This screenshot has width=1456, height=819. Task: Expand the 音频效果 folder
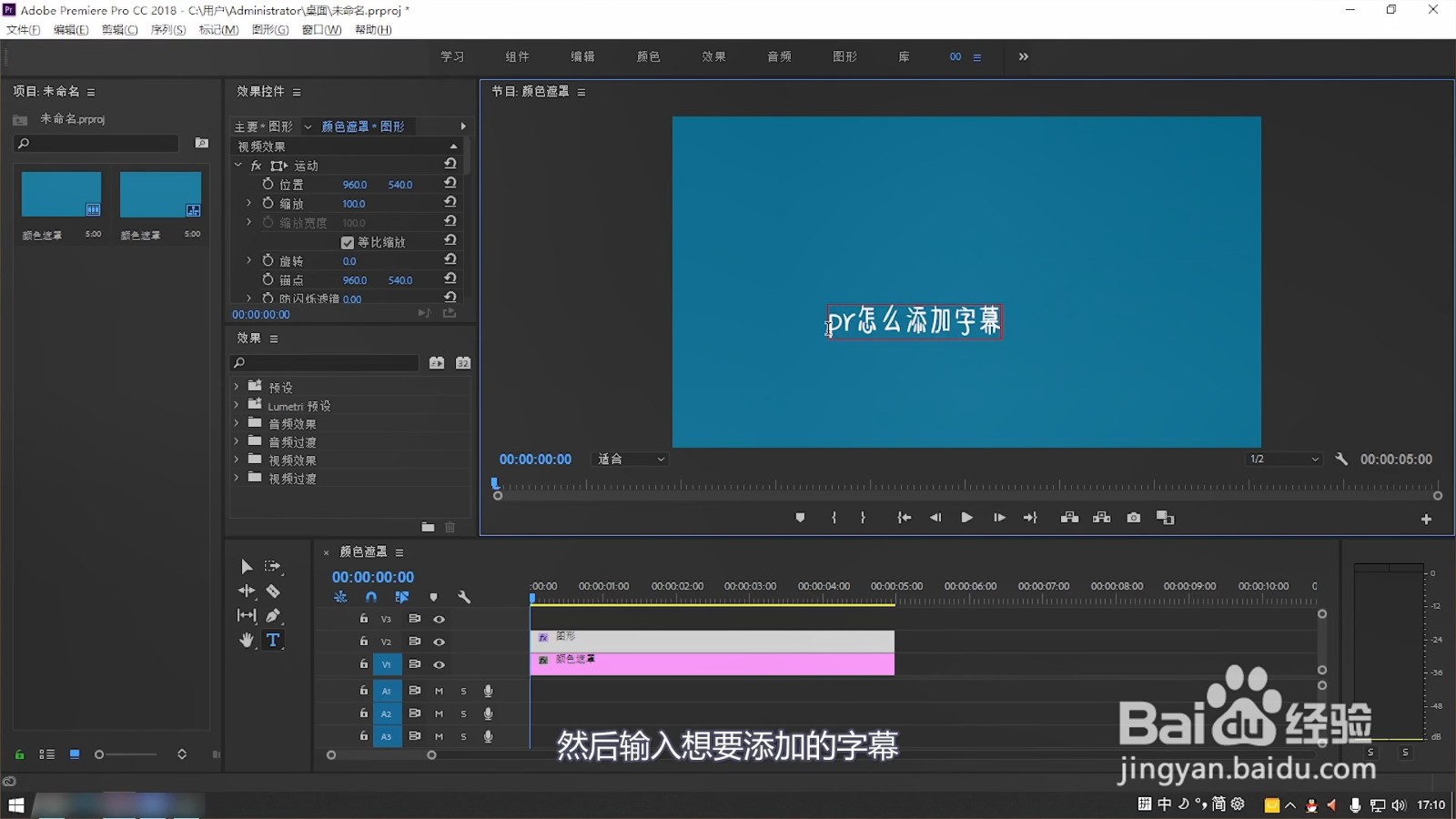click(x=237, y=423)
